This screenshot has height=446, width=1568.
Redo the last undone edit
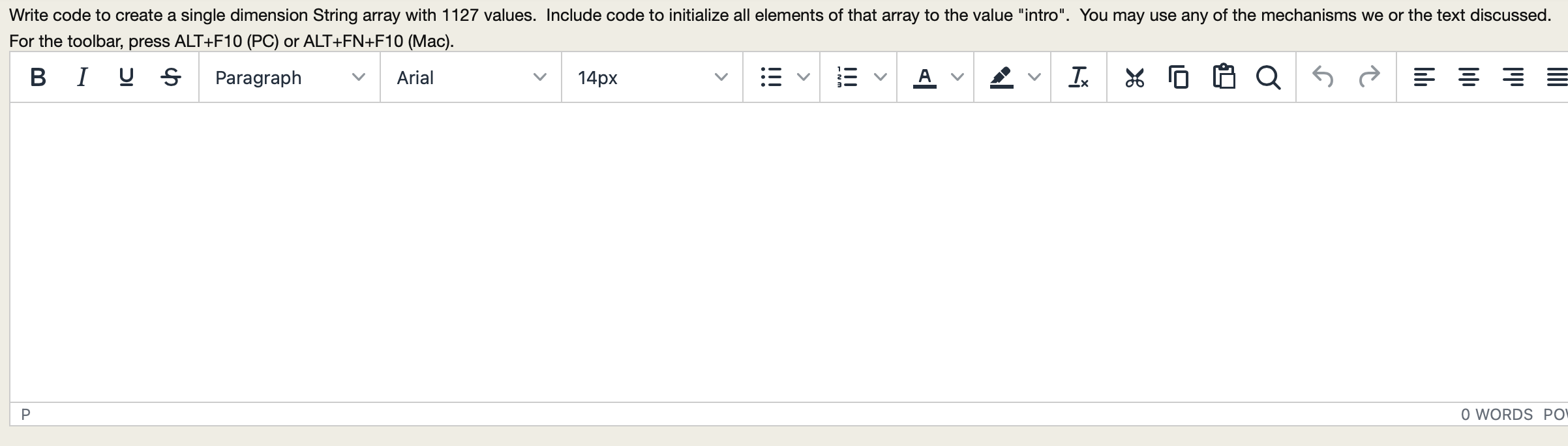(x=1368, y=78)
